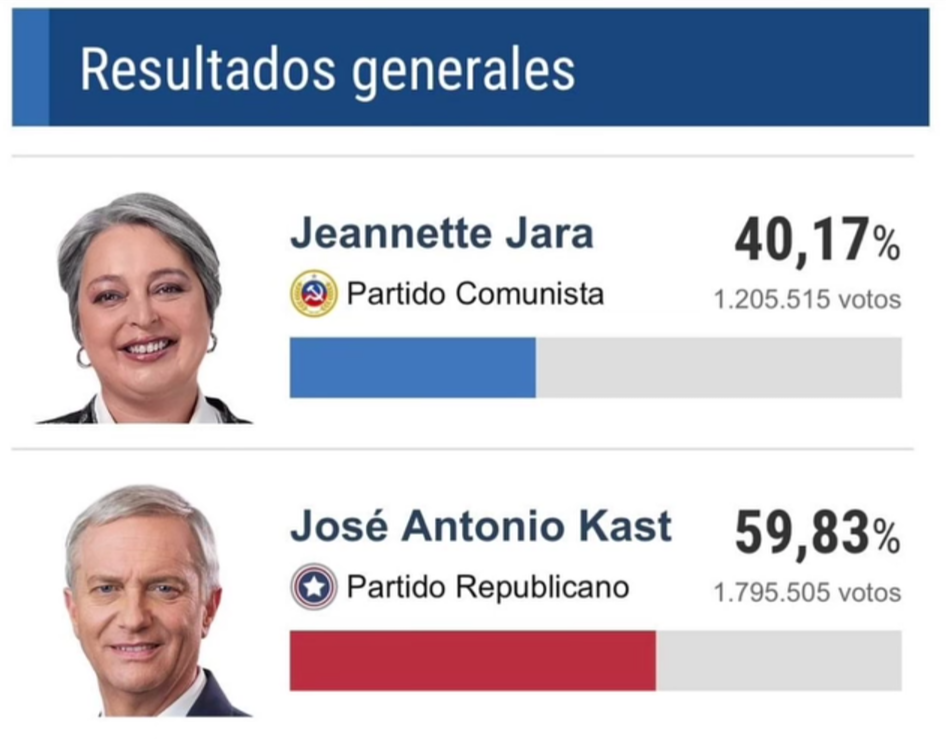
Task: Click the José Antonio Kast name link
Action: click(x=480, y=527)
